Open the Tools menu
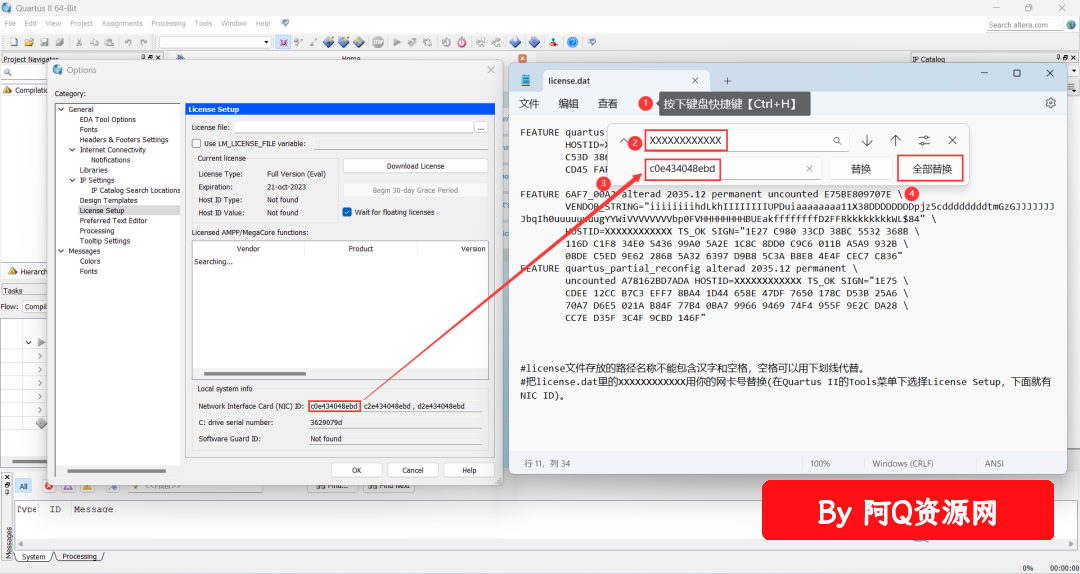Screen dimensions: 1080x574 tap(203, 23)
